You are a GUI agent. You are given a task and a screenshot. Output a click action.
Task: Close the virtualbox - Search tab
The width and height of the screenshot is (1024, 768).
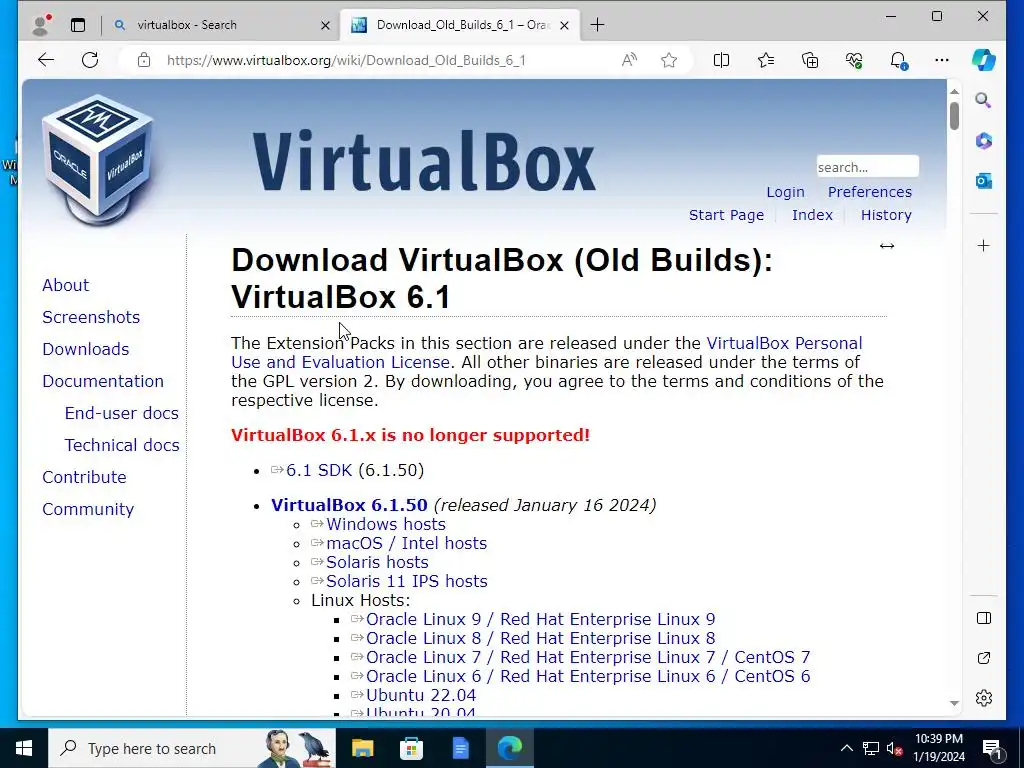tap(325, 25)
